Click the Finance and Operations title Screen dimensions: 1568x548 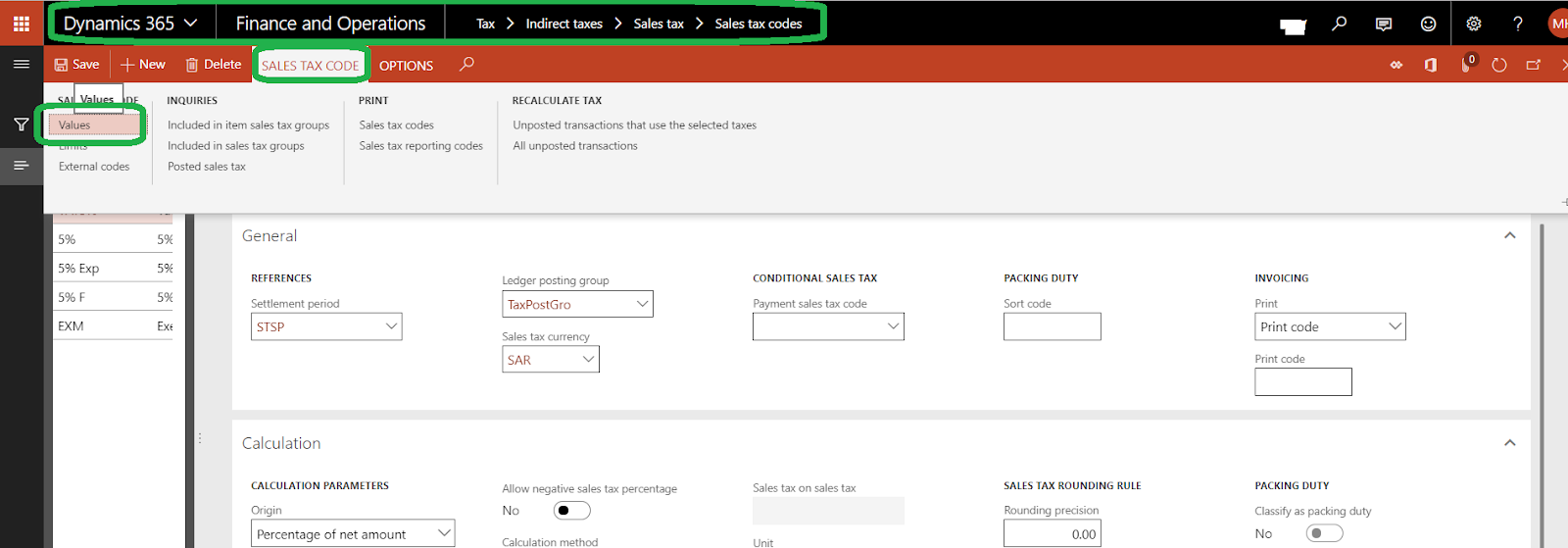(x=330, y=24)
